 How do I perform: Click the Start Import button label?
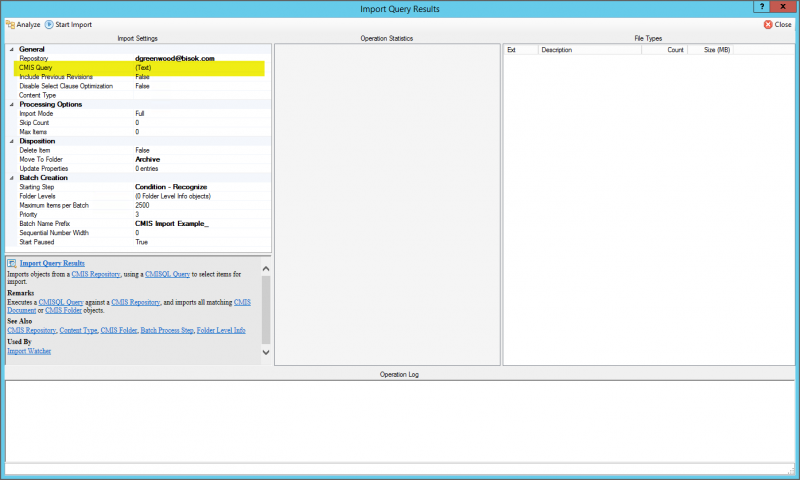(73, 24)
